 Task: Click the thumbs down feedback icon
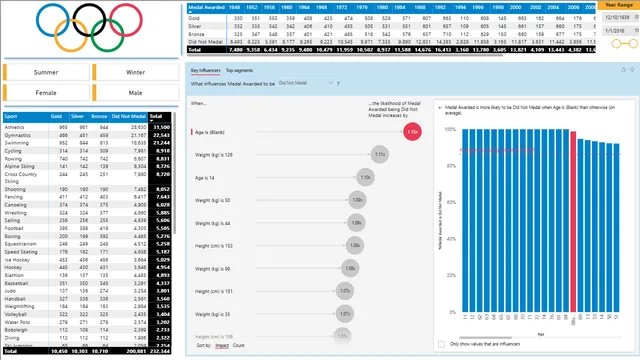click(632, 70)
